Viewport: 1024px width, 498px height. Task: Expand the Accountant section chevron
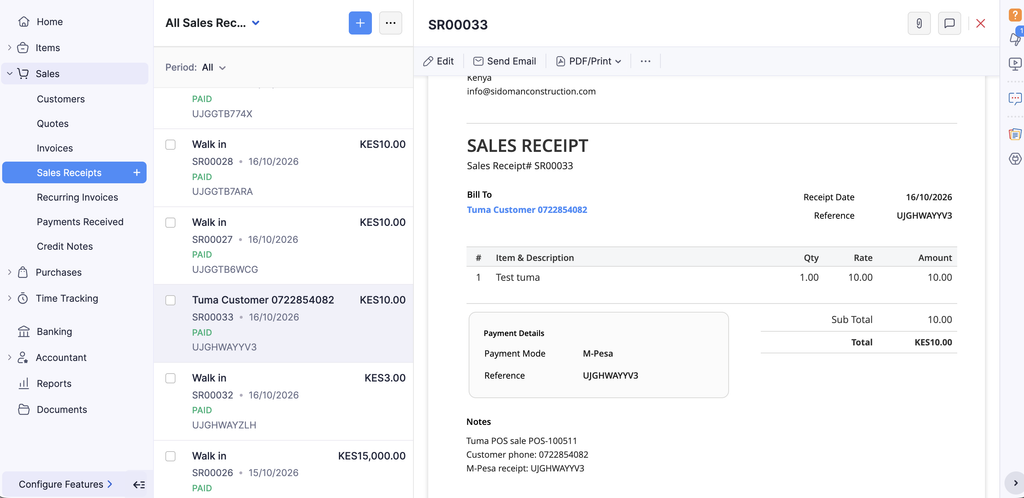pos(9,358)
